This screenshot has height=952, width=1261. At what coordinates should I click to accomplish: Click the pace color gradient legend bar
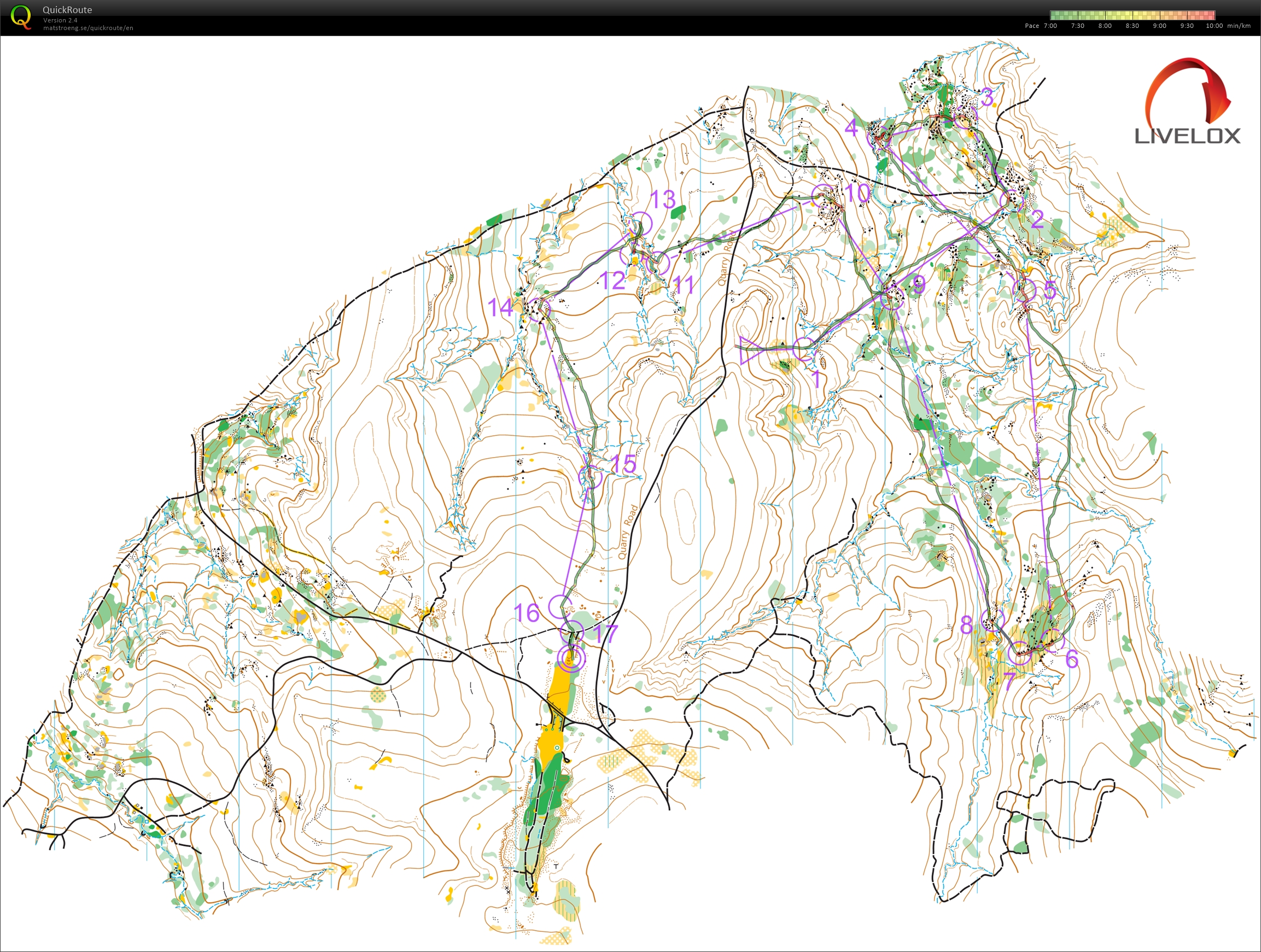point(1132,15)
